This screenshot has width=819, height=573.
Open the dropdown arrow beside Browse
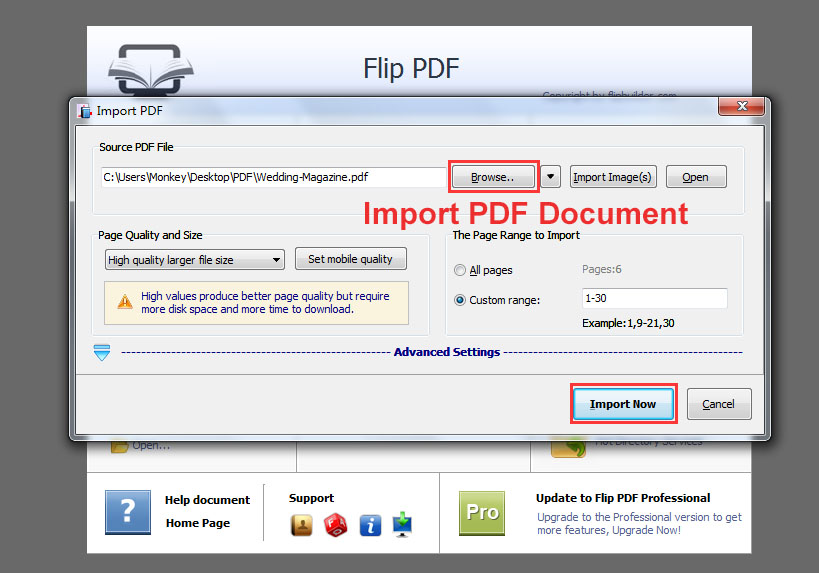551,177
